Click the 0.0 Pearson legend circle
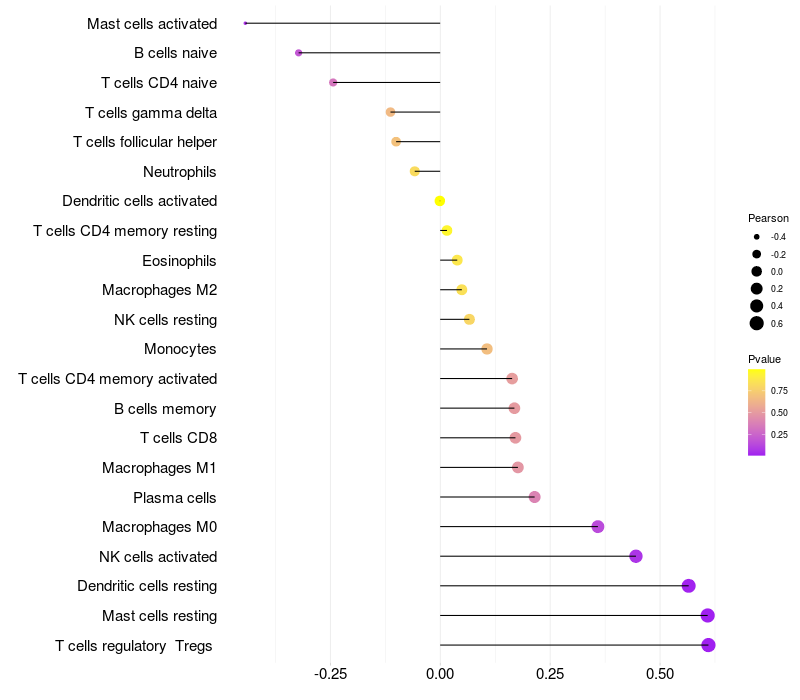Screen dimensions: 800x700 click(757, 271)
